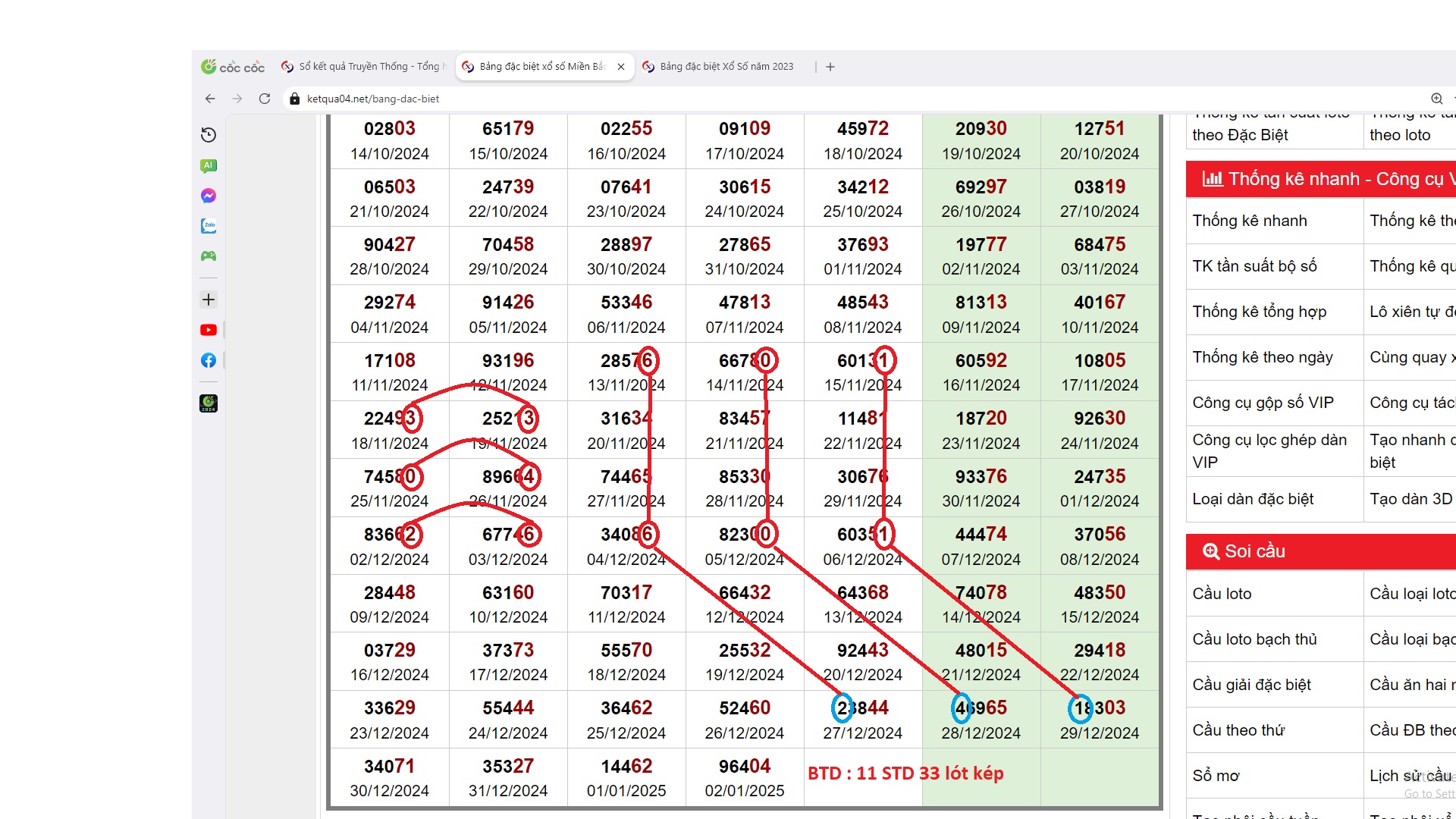1456x819 pixels.
Task: Open TK tần suất bộ số link
Action: click(x=1254, y=266)
